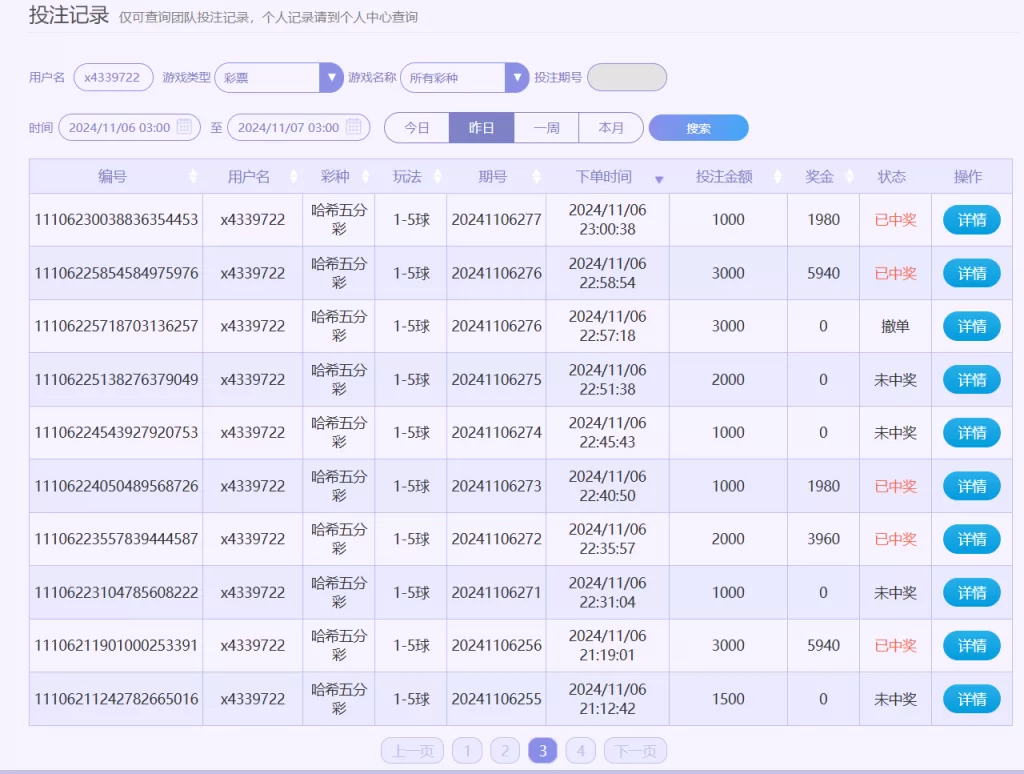This screenshot has width=1024, height=774.
Task: Go to next page with 下一页
Action: coord(635,750)
